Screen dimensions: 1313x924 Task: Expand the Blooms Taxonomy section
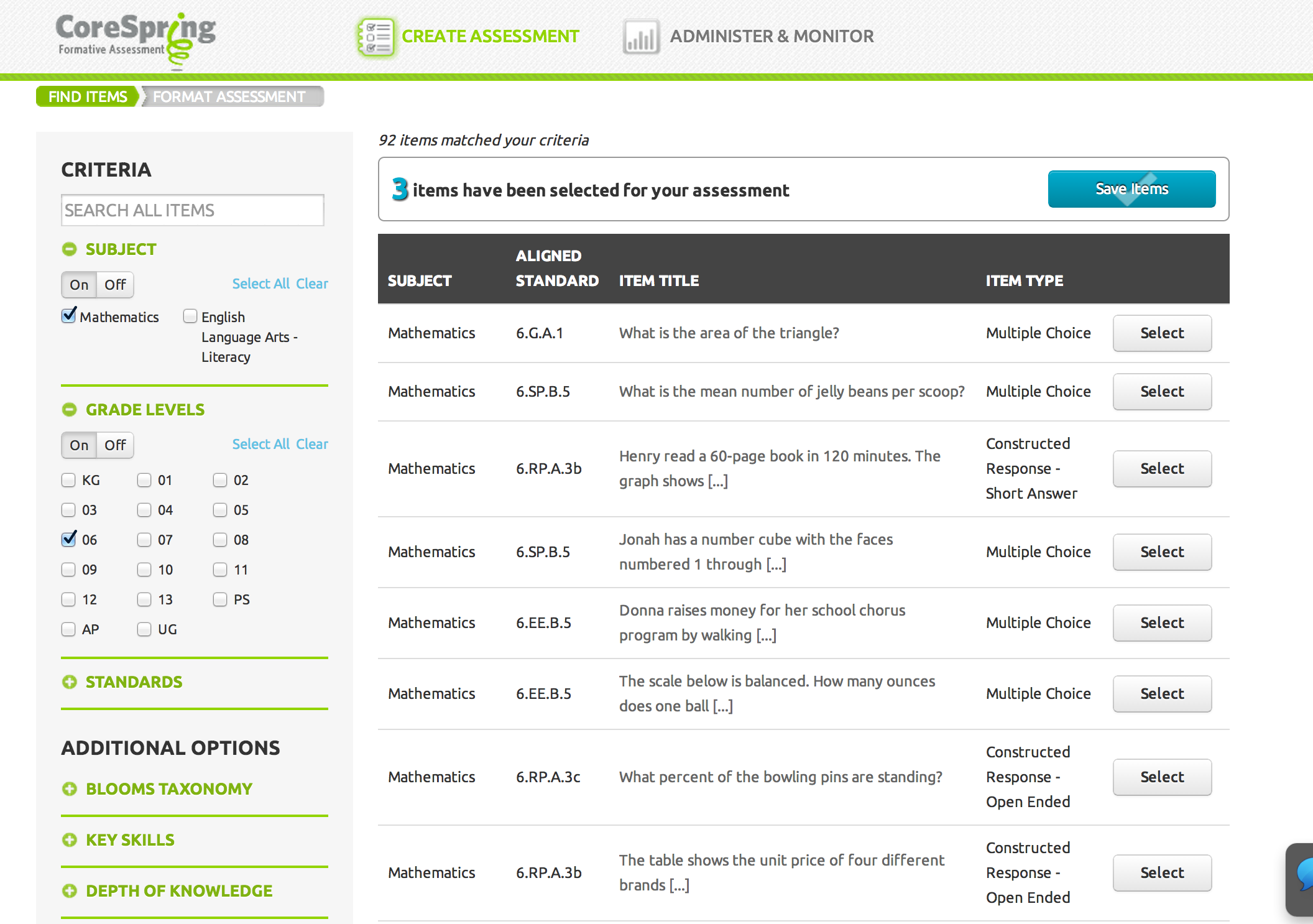coord(168,789)
